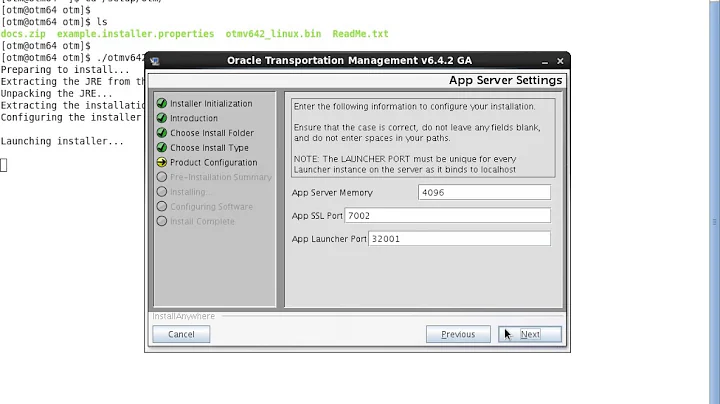Viewport: 720px width, 404px height.
Task: Click 'Launching installer...' line in terminal
Action: pos(62,141)
